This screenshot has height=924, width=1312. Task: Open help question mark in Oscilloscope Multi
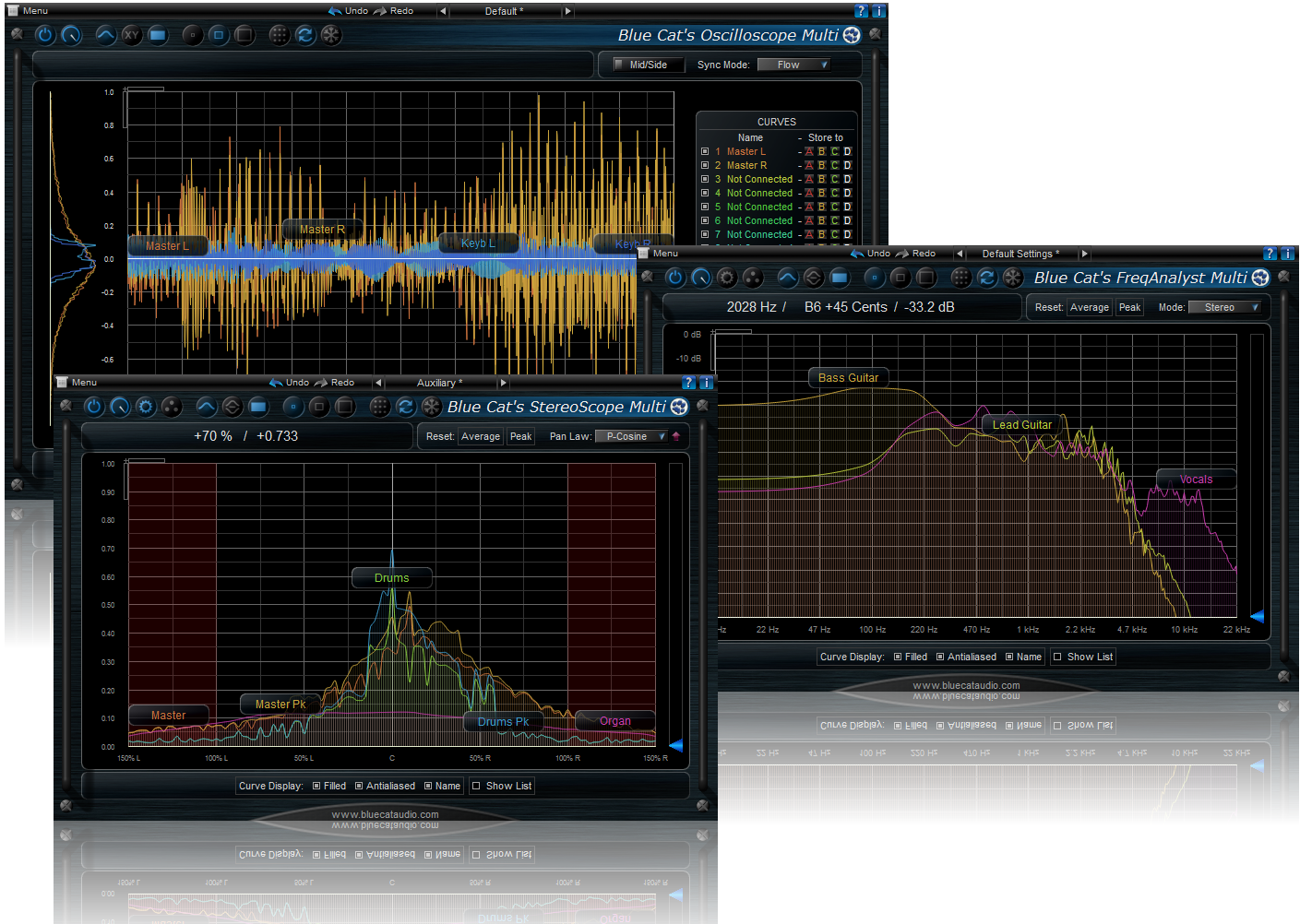coord(862,11)
